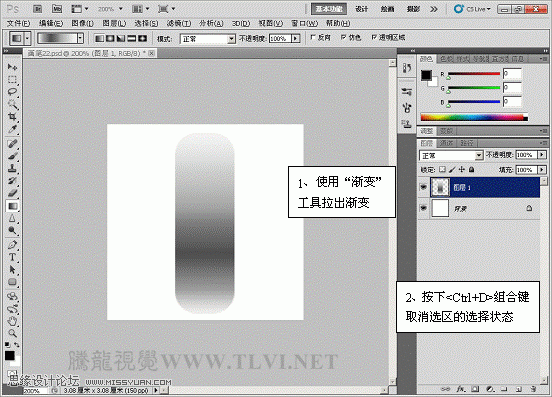The height and width of the screenshot is (397, 552).
Task: Select the Clone Stamp tool
Action: coord(12,168)
